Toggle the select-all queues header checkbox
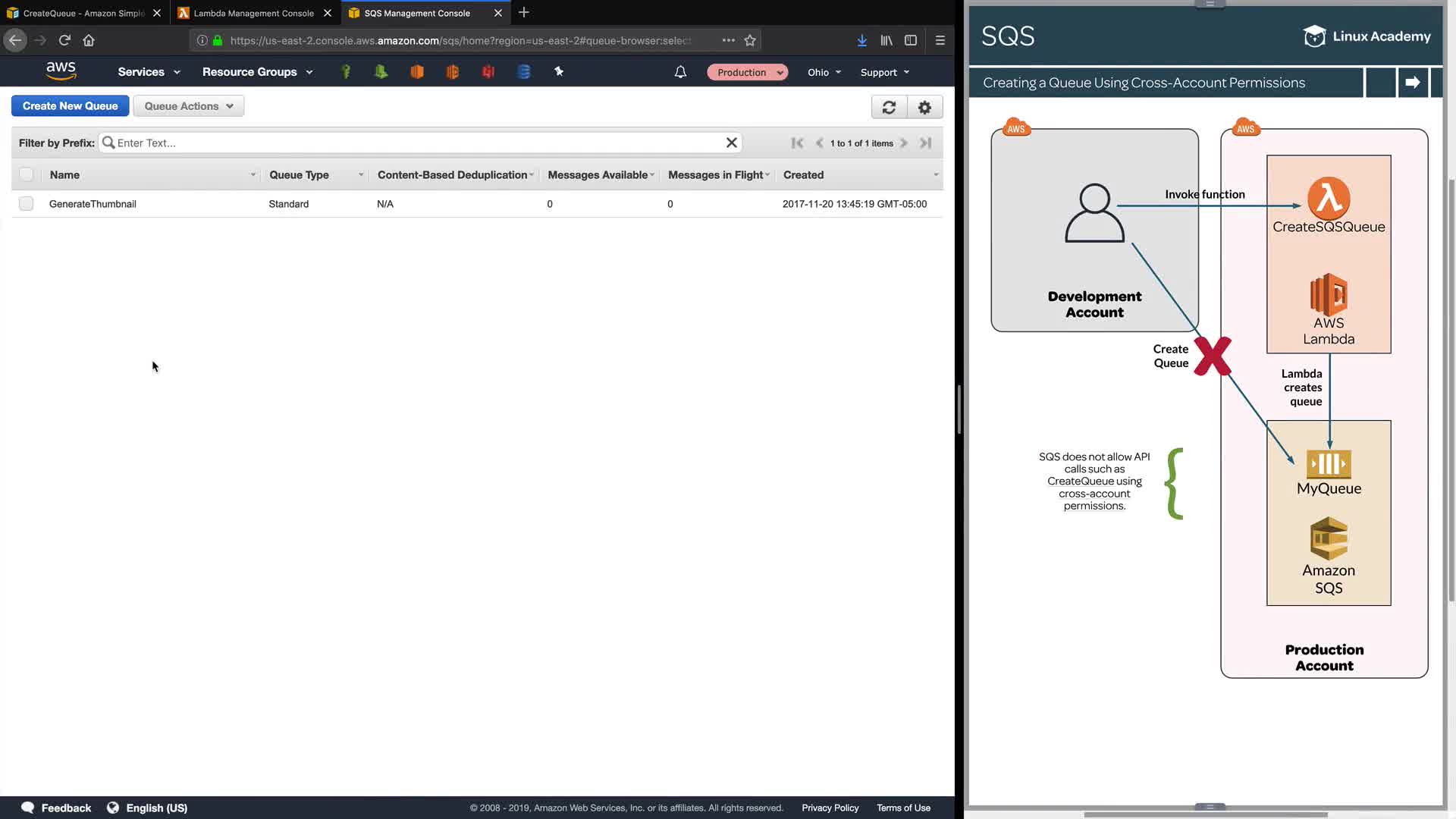1456x819 pixels. click(x=27, y=174)
